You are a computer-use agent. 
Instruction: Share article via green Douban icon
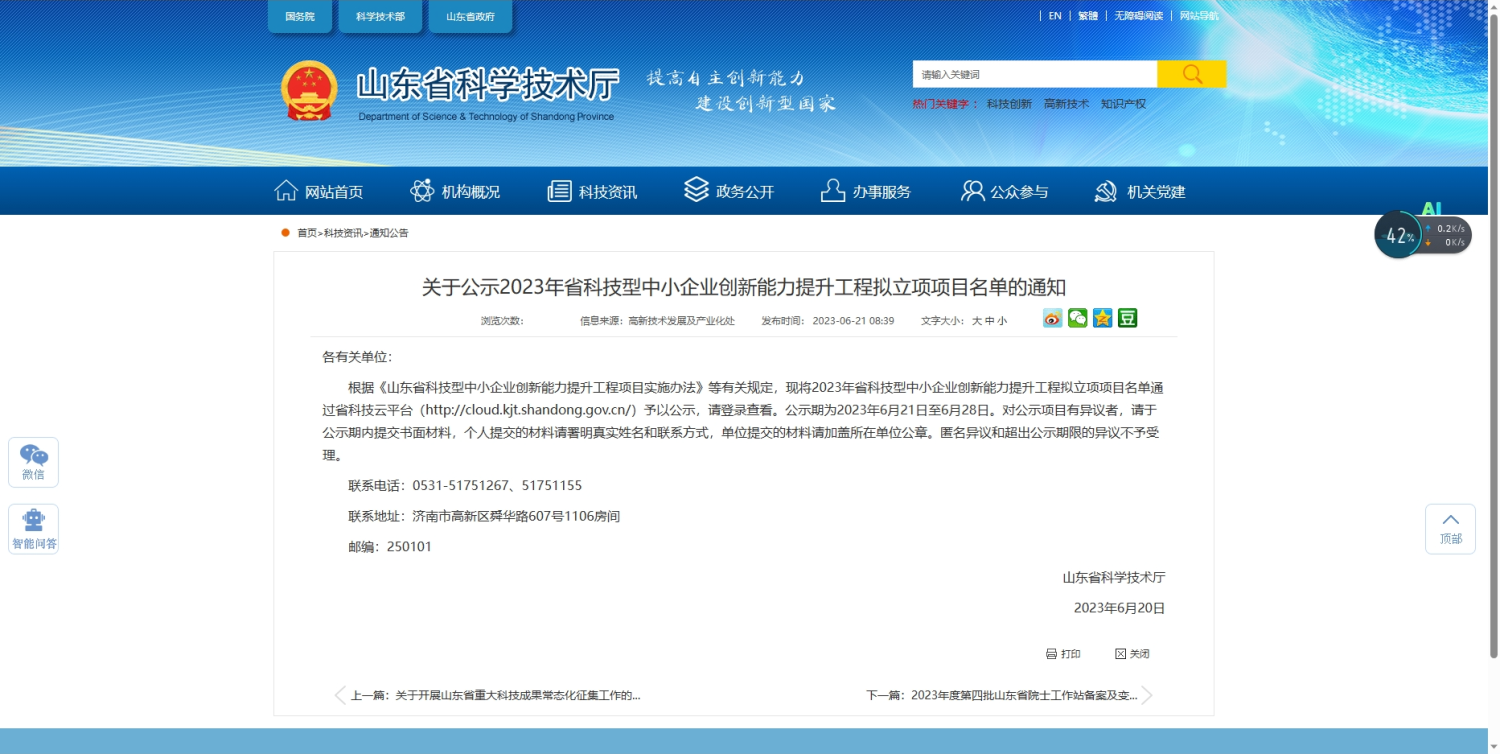click(1127, 319)
